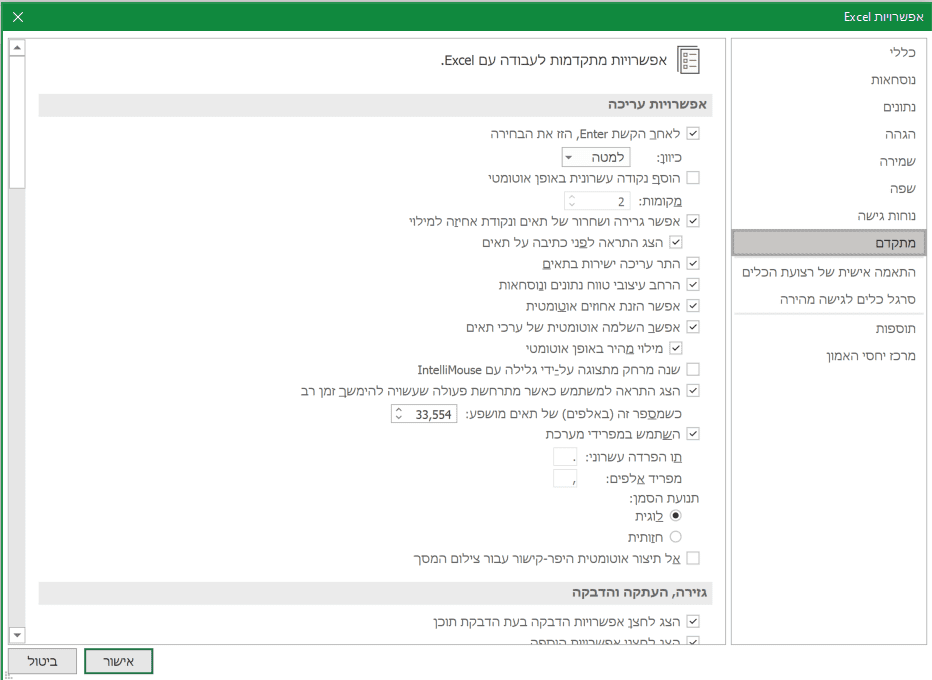This screenshot has height=680, width=932.
Task: Open סרגל כלים לגישה מהירה category
Action: click(829, 299)
